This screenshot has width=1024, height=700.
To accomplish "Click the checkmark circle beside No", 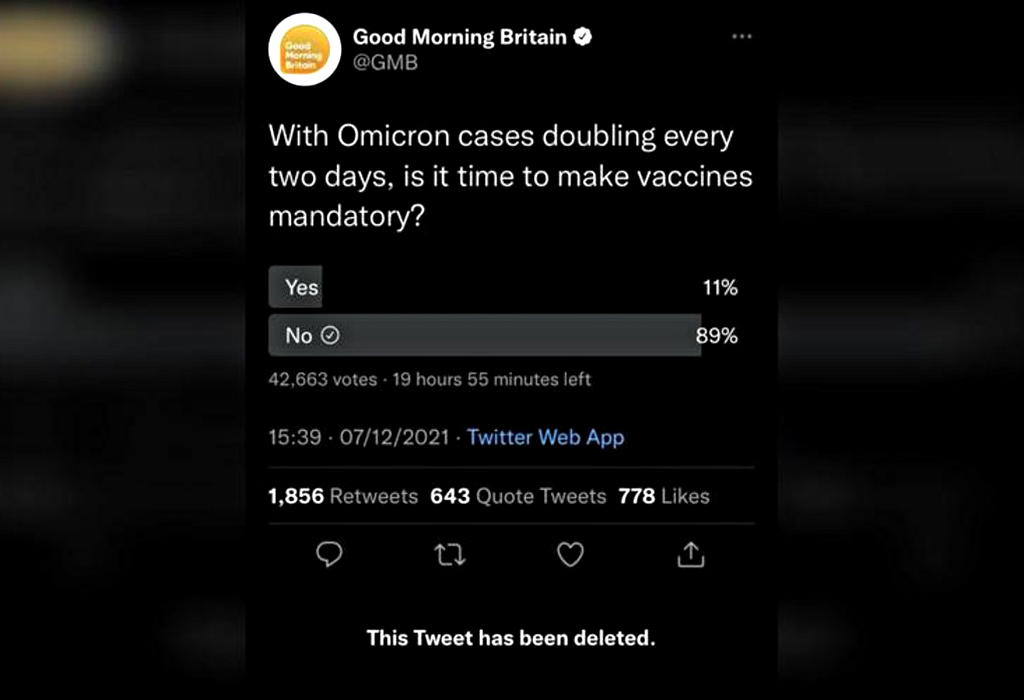I will coord(329,336).
